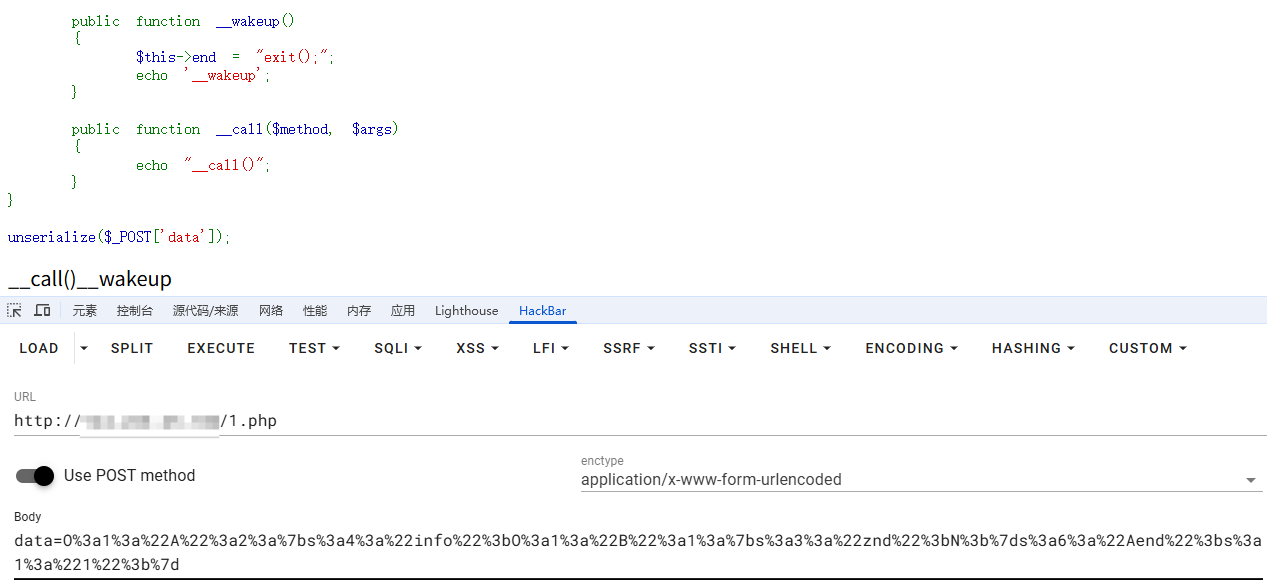
Task: Open the XSS payload menu
Action: pyautogui.click(x=477, y=348)
